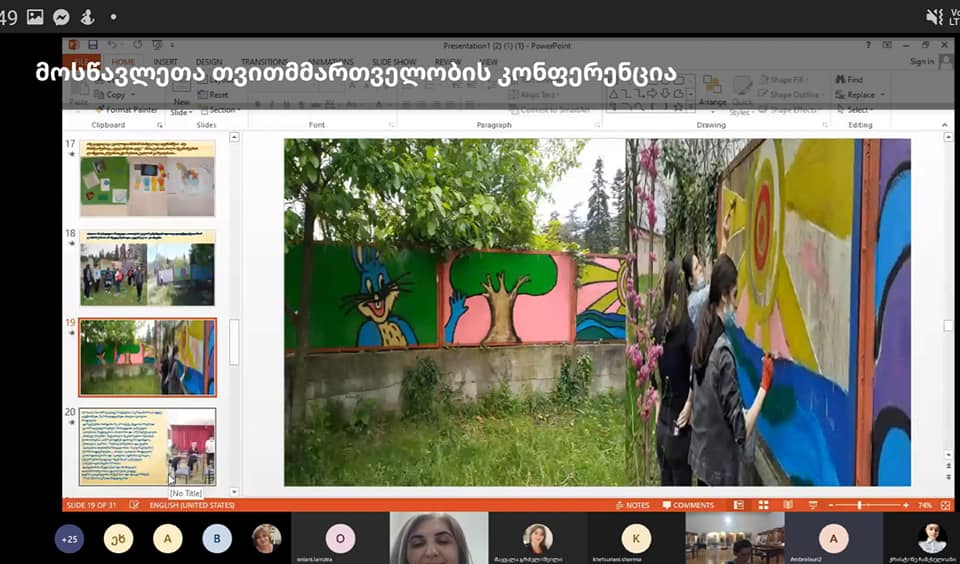Select participant avatar with letter B
This screenshot has height=564, width=960.
(x=217, y=539)
